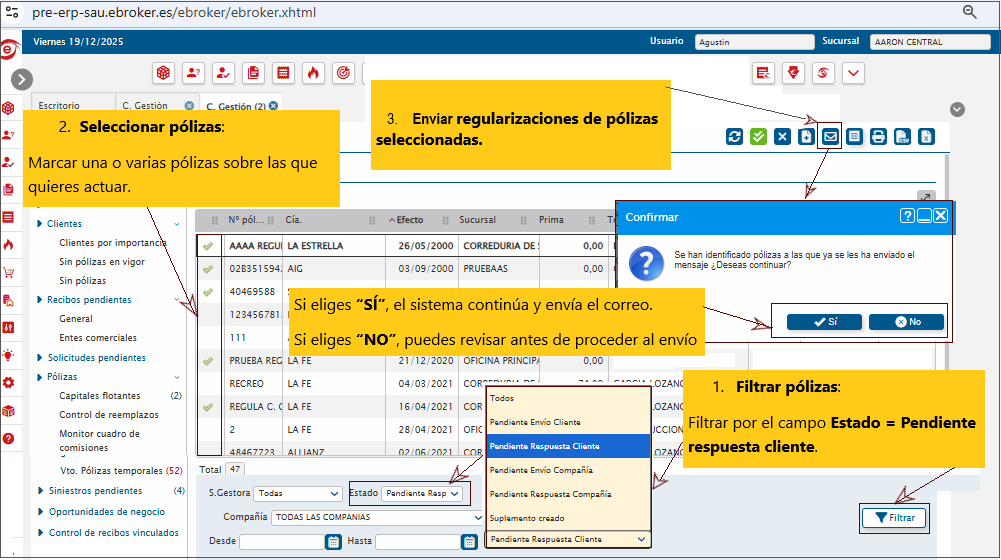Click the print icon in the toolbar

pyautogui.click(x=878, y=137)
